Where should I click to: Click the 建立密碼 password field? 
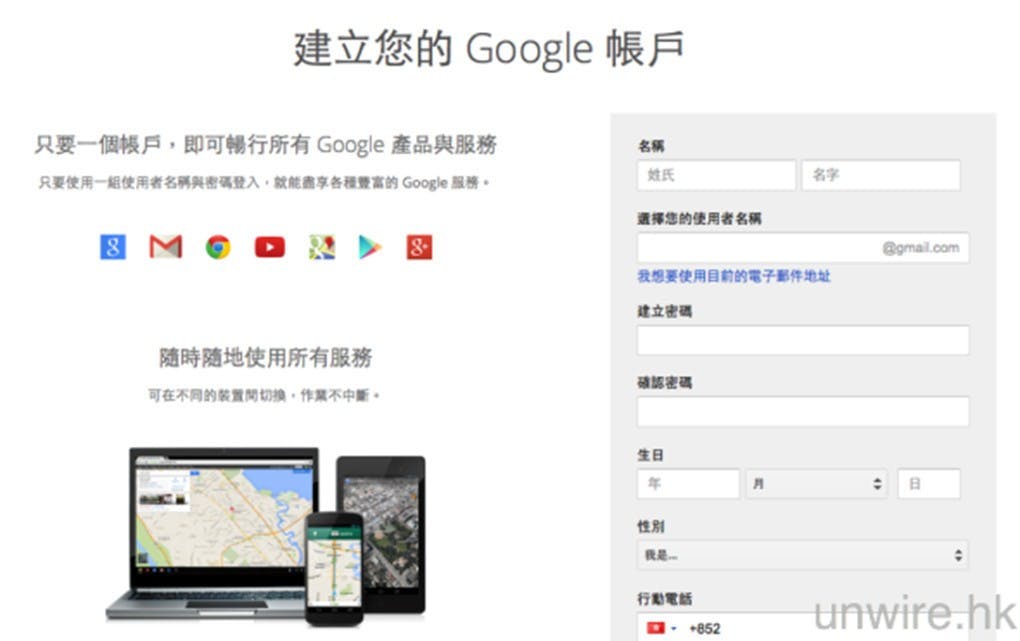pos(803,340)
